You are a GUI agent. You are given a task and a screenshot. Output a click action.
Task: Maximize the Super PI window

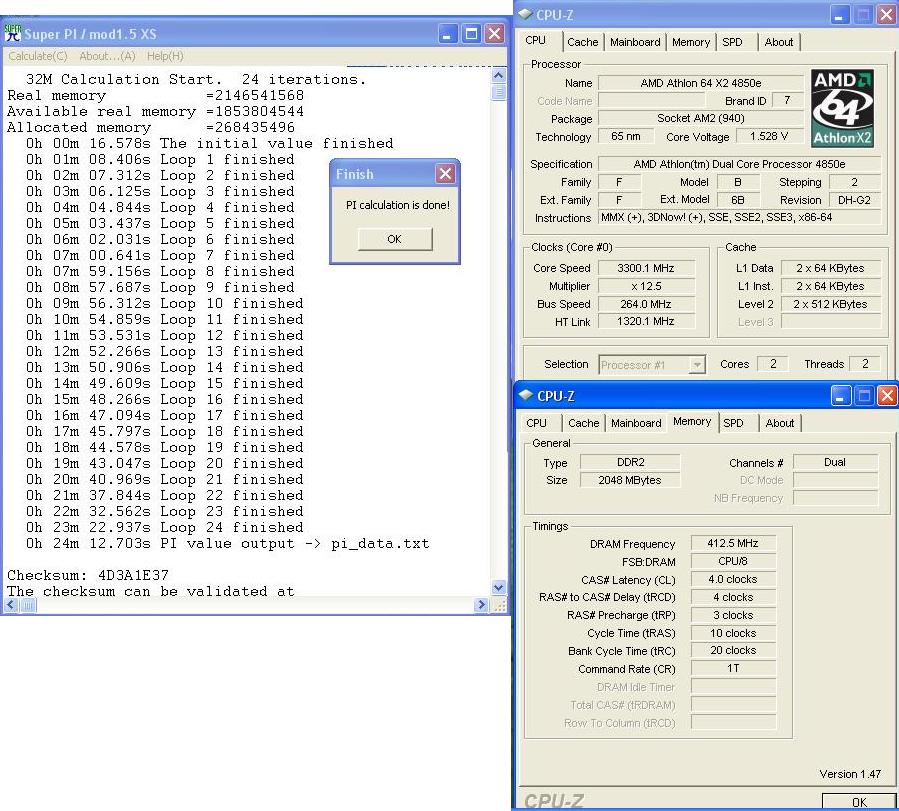471,33
